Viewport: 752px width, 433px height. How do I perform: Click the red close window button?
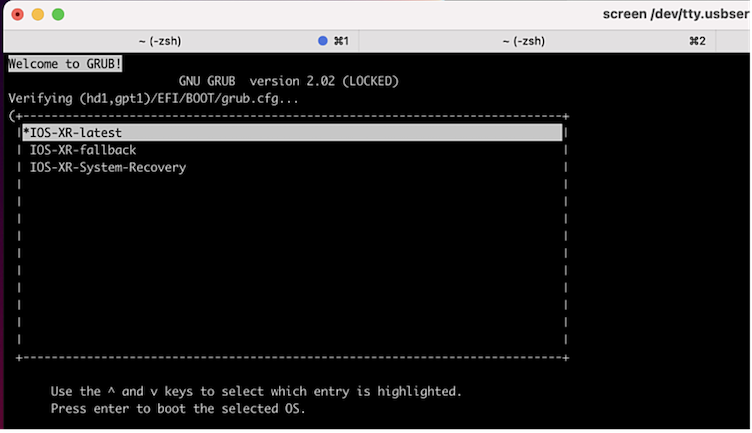pos(18,14)
